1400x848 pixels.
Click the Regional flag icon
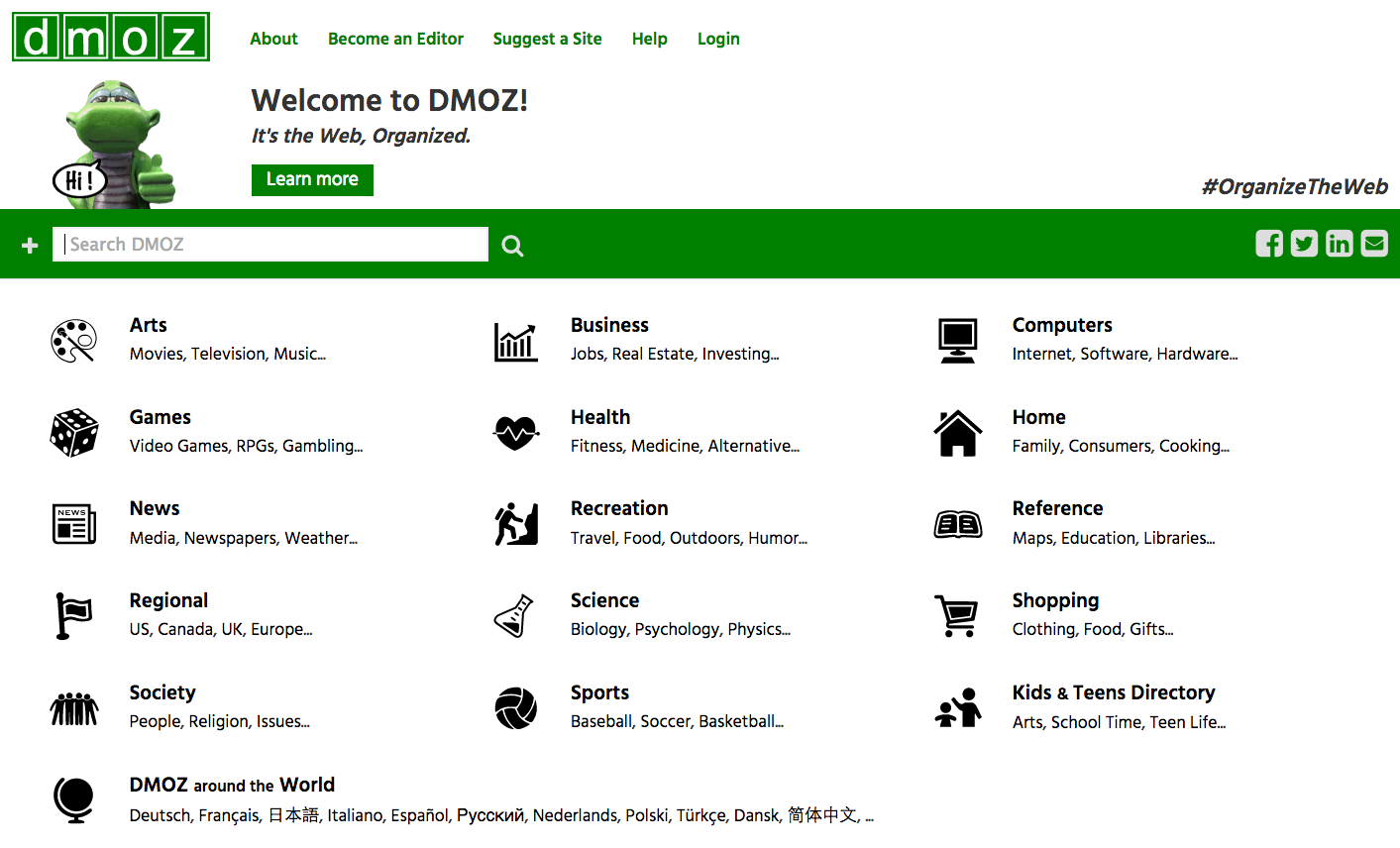(x=74, y=616)
